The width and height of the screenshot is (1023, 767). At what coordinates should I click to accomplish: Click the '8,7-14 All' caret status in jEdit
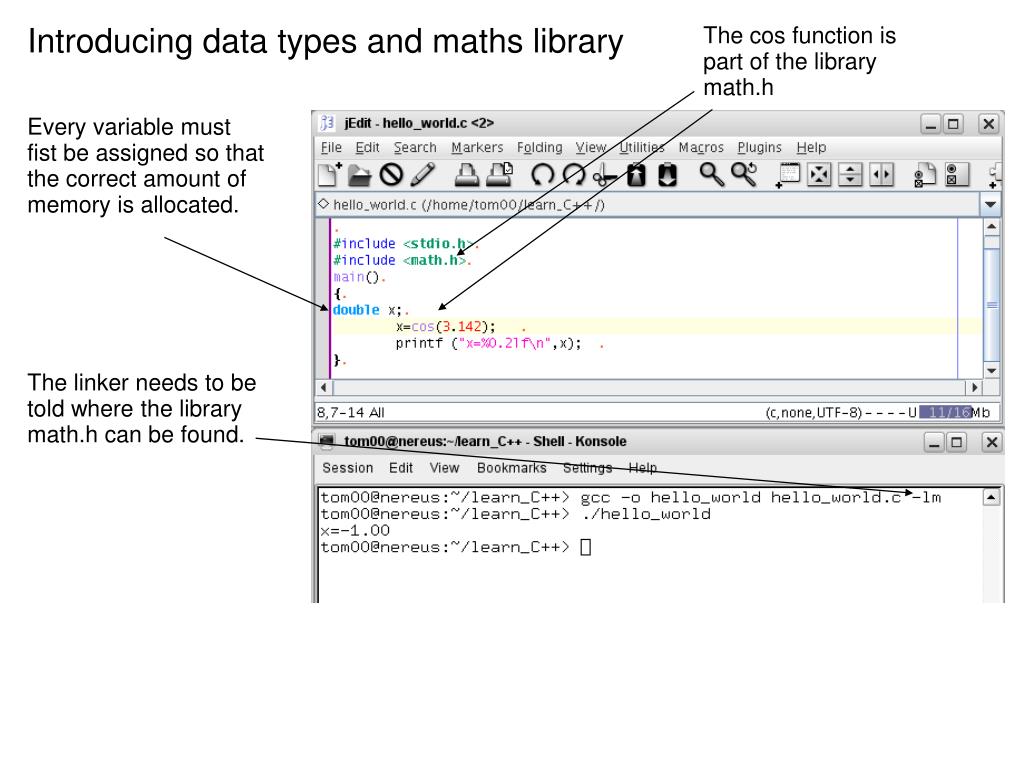point(350,412)
